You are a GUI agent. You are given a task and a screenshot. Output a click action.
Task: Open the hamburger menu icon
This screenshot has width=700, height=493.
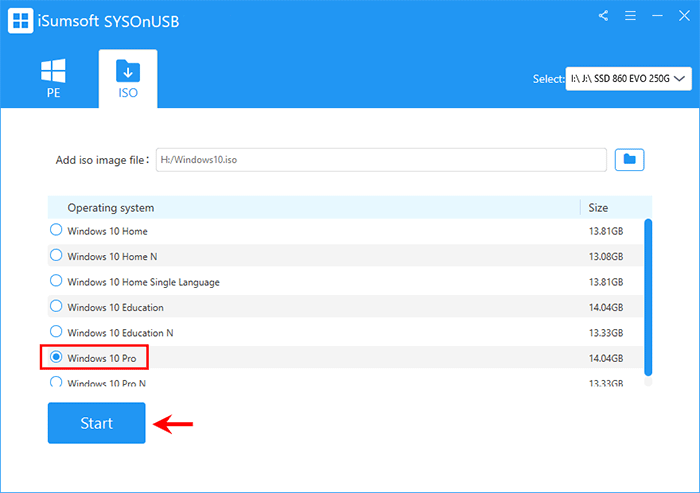(x=630, y=16)
